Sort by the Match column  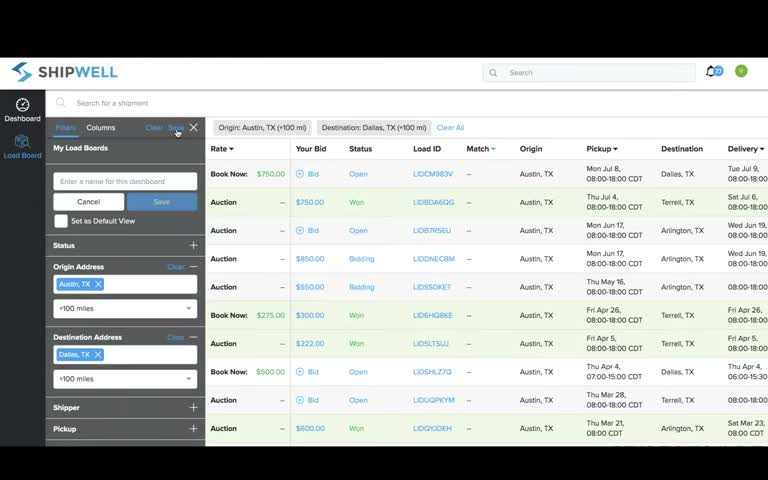(480, 149)
